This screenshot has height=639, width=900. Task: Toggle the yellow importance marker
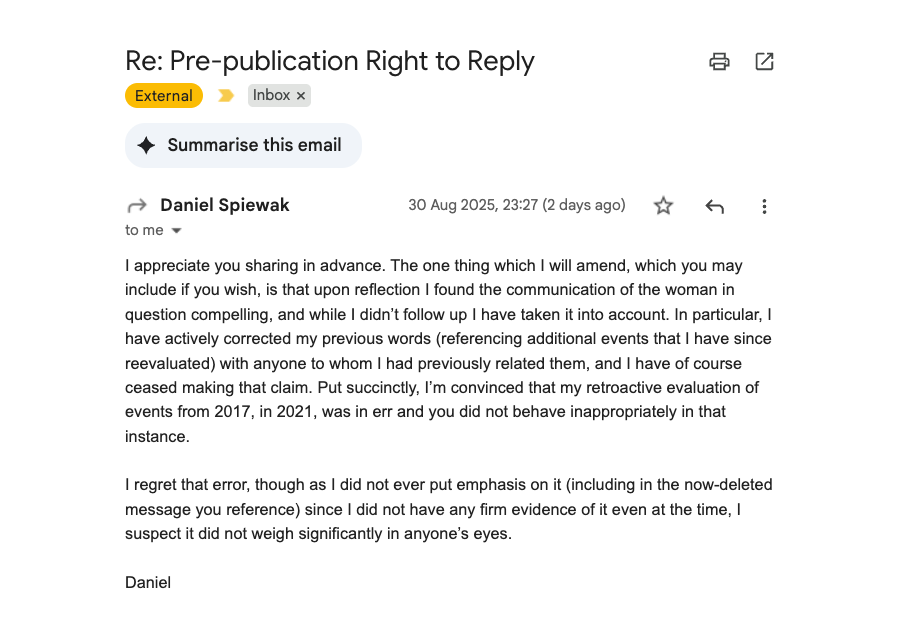coord(226,96)
